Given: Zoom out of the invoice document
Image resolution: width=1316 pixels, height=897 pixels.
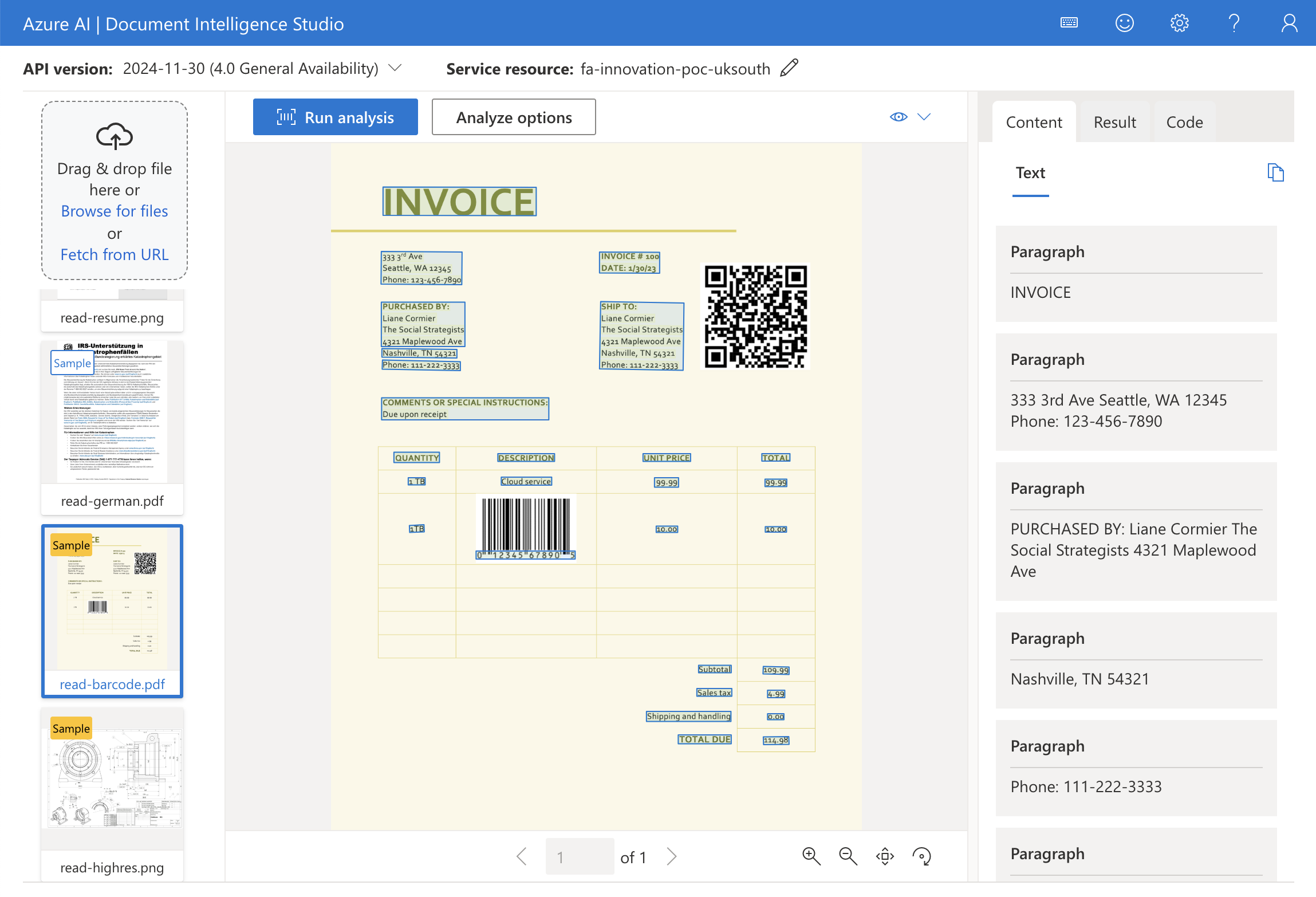Looking at the screenshot, I should tap(847, 856).
